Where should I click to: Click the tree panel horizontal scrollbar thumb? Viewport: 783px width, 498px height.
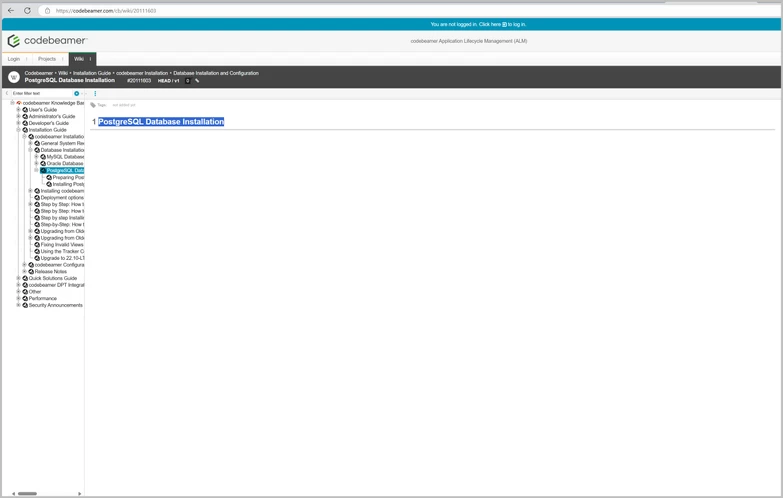point(27,494)
